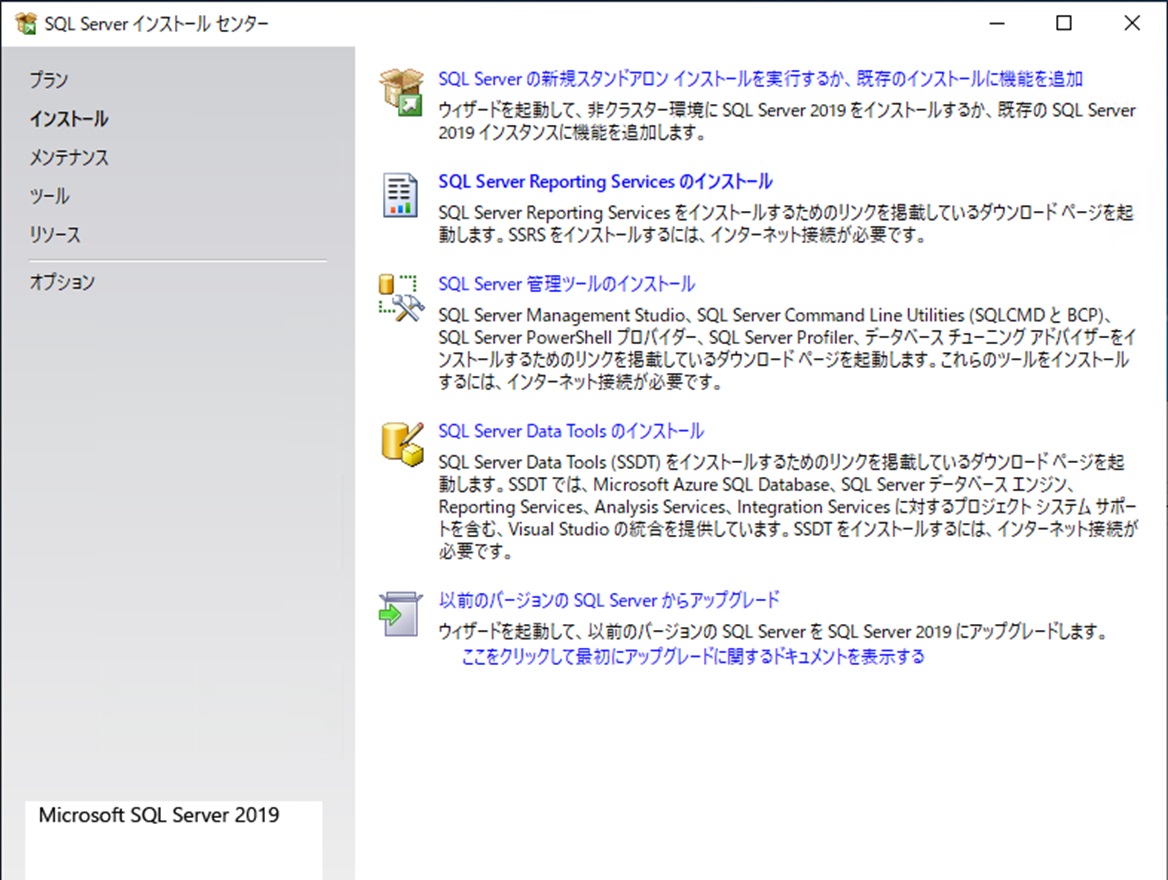Click 以前のバージョンの SQL Server からアップグレード link
The height and width of the screenshot is (880, 1168).
609,601
